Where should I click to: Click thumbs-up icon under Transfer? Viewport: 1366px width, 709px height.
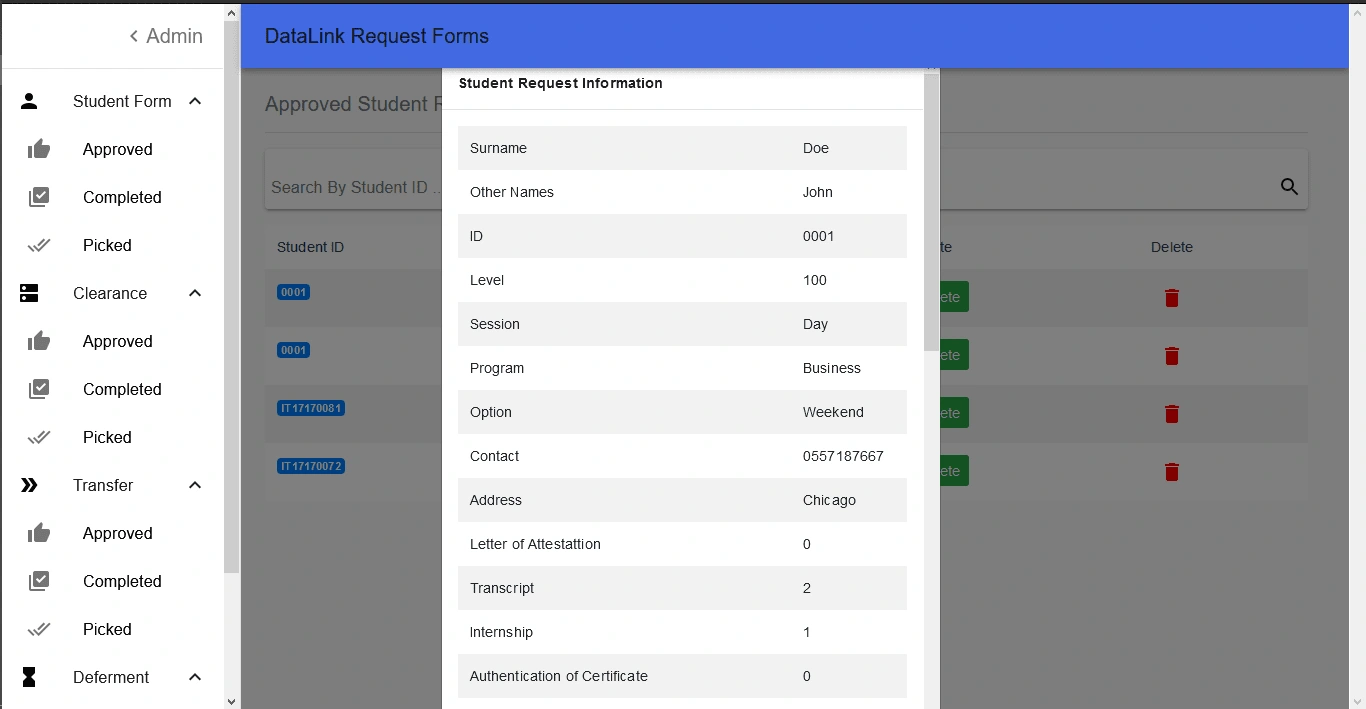click(x=39, y=533)
